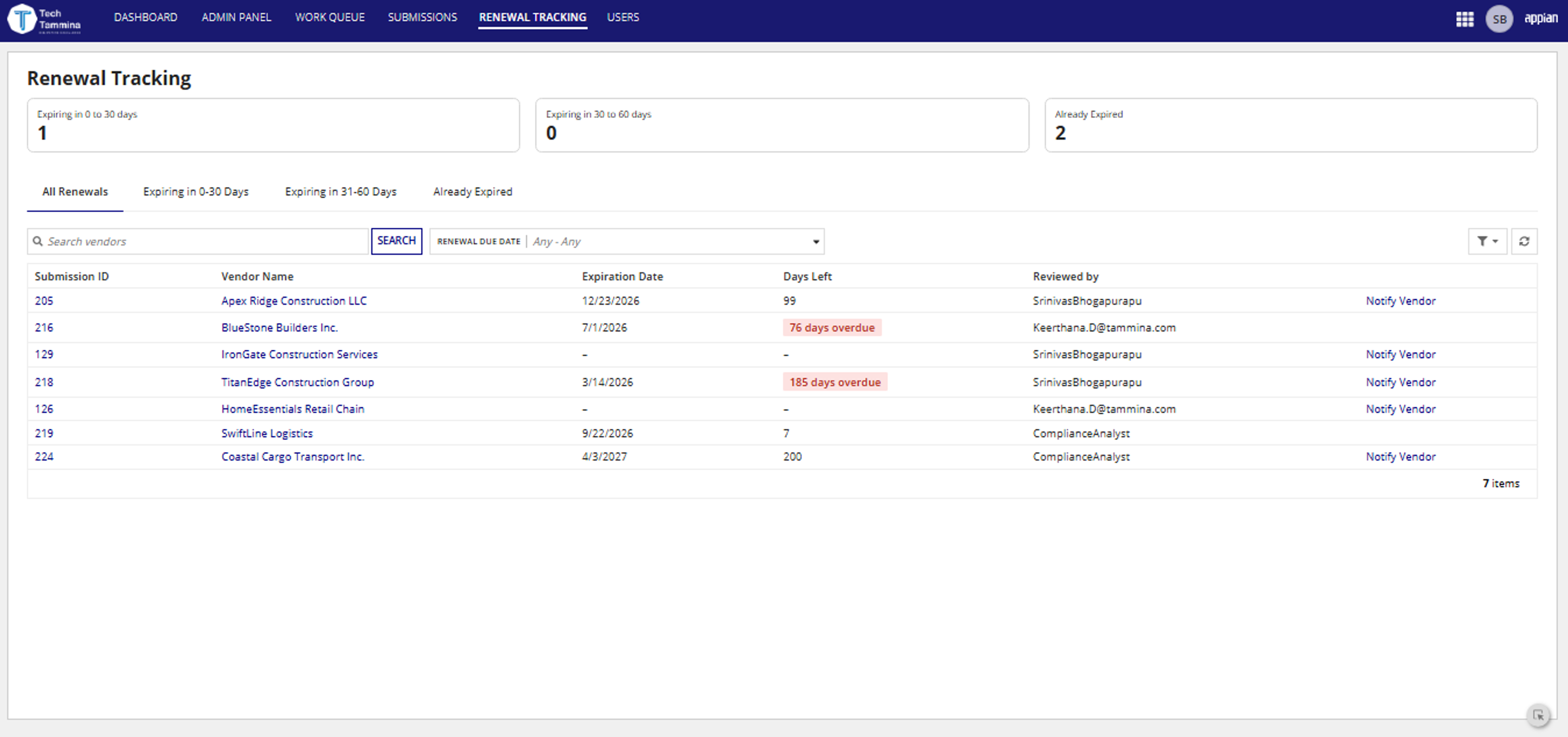Navigate to Submissions page
Viewport: 1568px width, 737px height.
coord(423,17)
